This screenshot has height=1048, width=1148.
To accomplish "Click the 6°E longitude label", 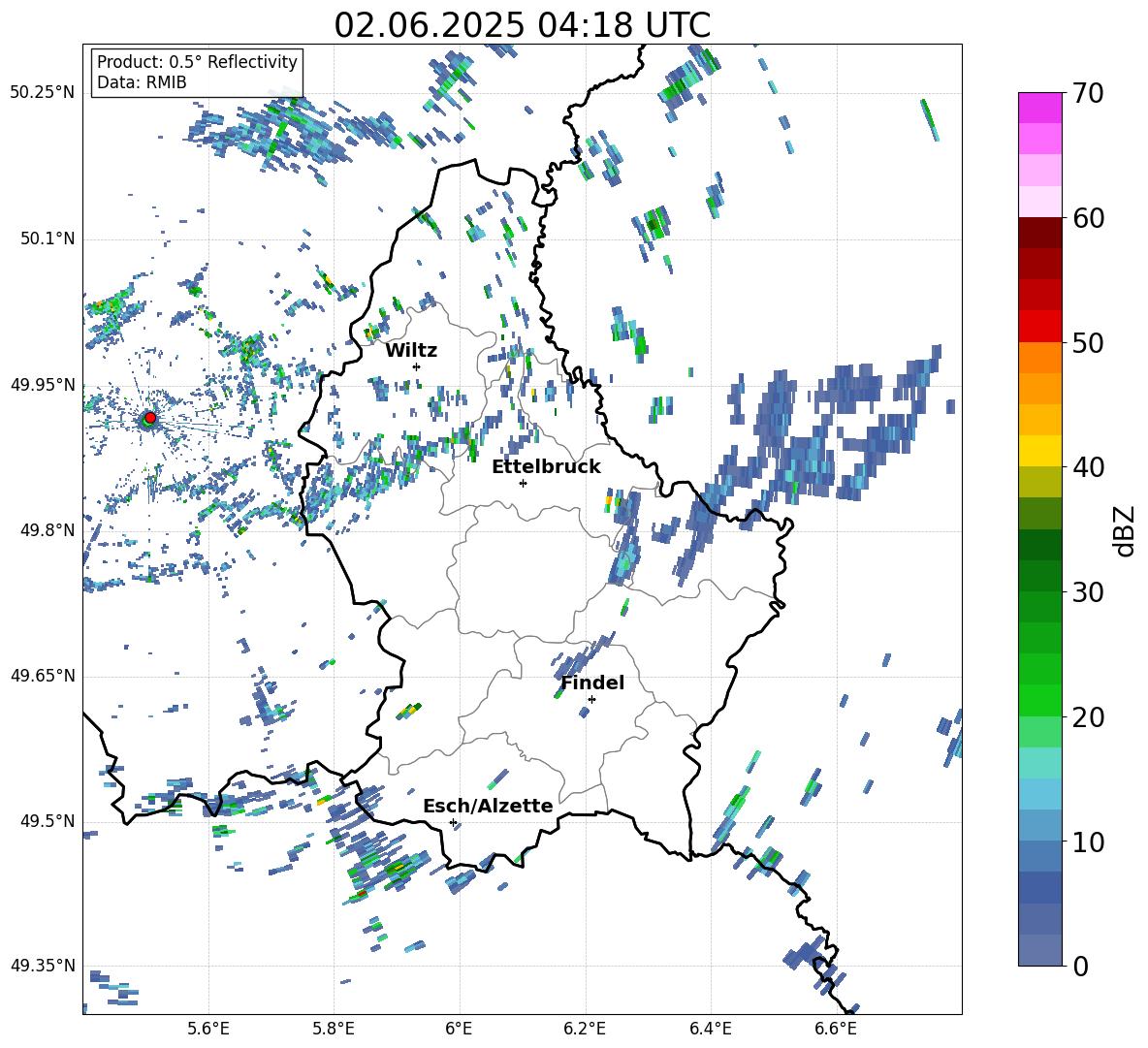I will click(x=459, y=1029).
